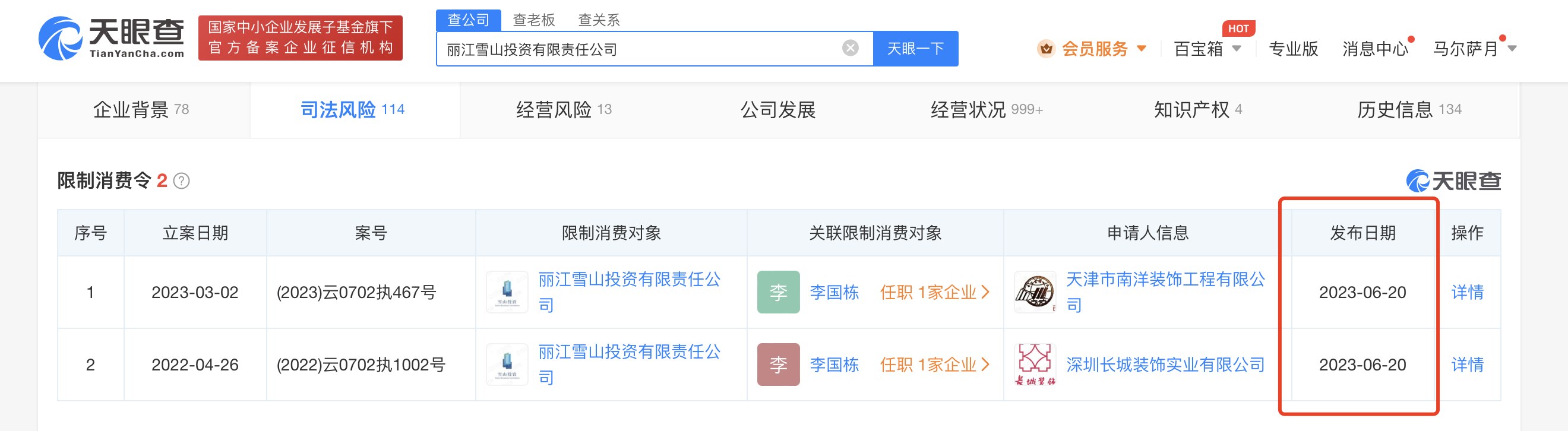Screen dimensions: 1568x431
Task: Select row 2 publish date 2023-06-20
Action: 1362,365
